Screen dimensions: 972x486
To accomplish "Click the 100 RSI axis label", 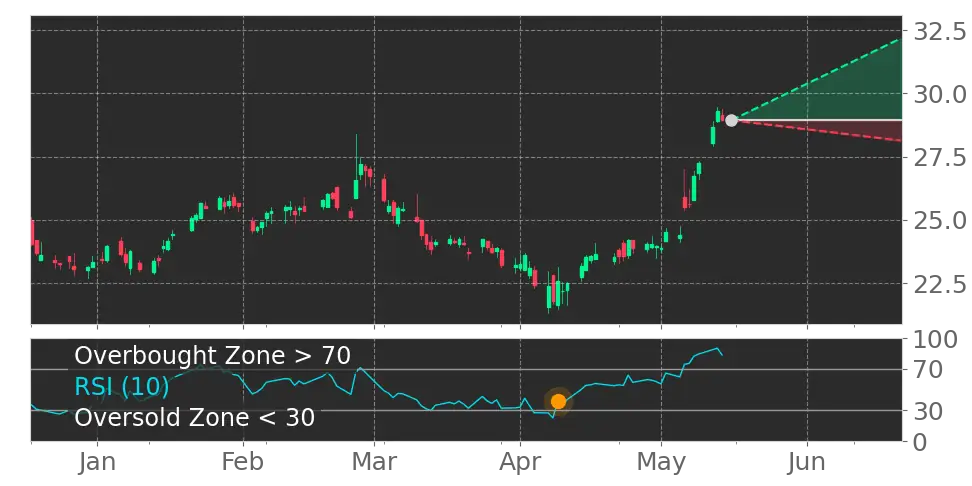I will tap(935, 340).
